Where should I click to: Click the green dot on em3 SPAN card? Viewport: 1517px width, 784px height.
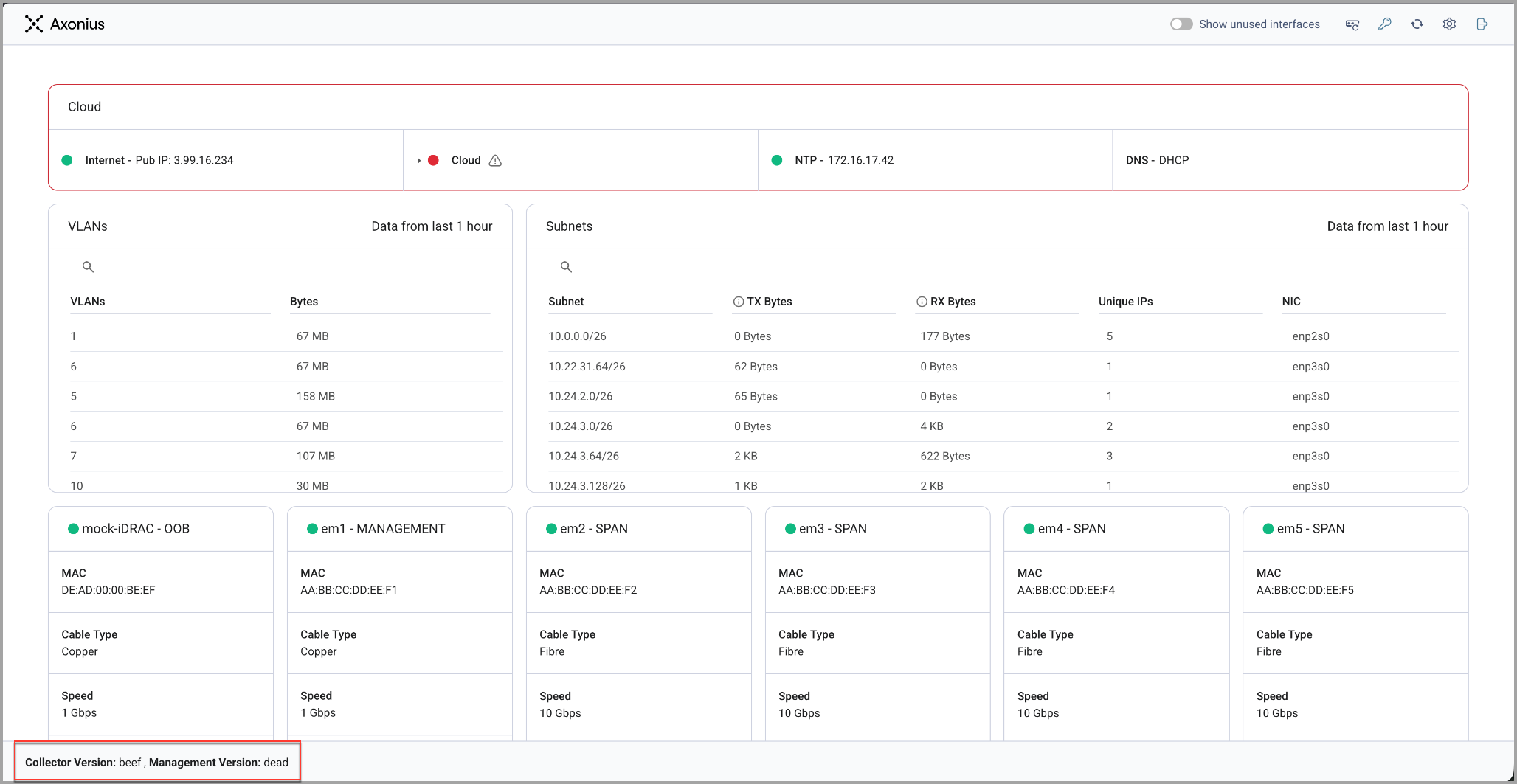[x=790, y=529]
